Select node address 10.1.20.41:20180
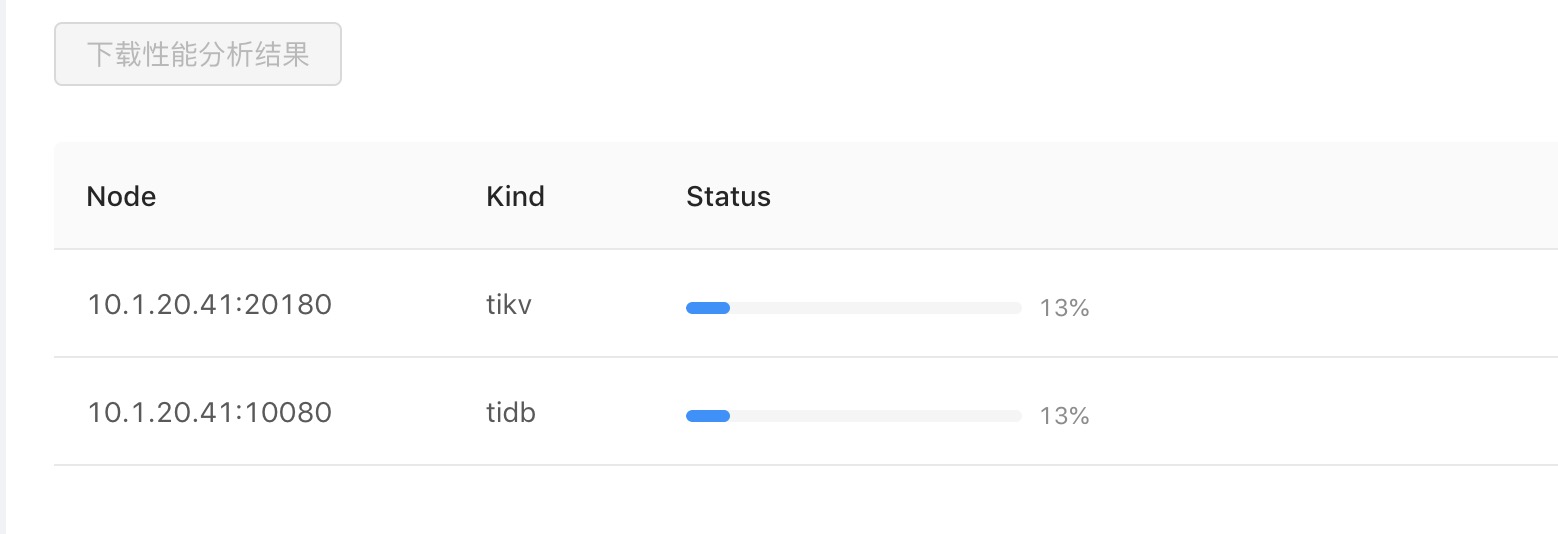 (x=209, y=304)
